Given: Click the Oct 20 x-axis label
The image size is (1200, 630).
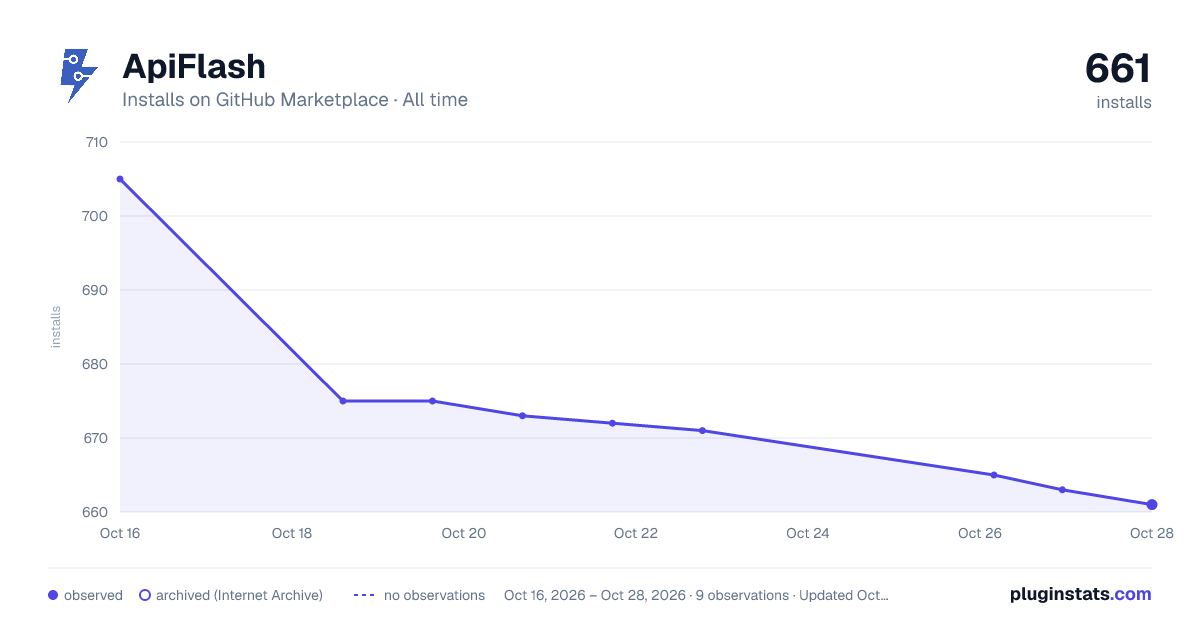Looking at the screenshot, I should click(464, 533).
